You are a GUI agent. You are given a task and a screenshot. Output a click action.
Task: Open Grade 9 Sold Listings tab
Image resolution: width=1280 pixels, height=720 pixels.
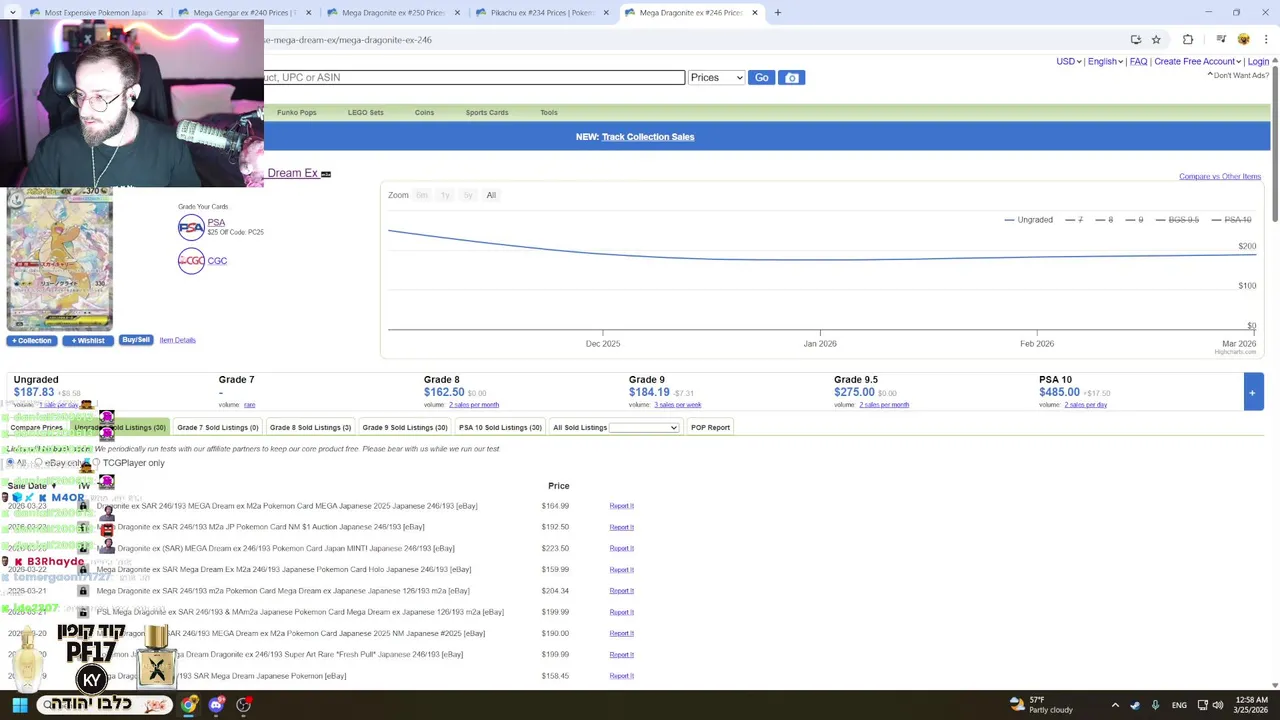coord(405,428)
